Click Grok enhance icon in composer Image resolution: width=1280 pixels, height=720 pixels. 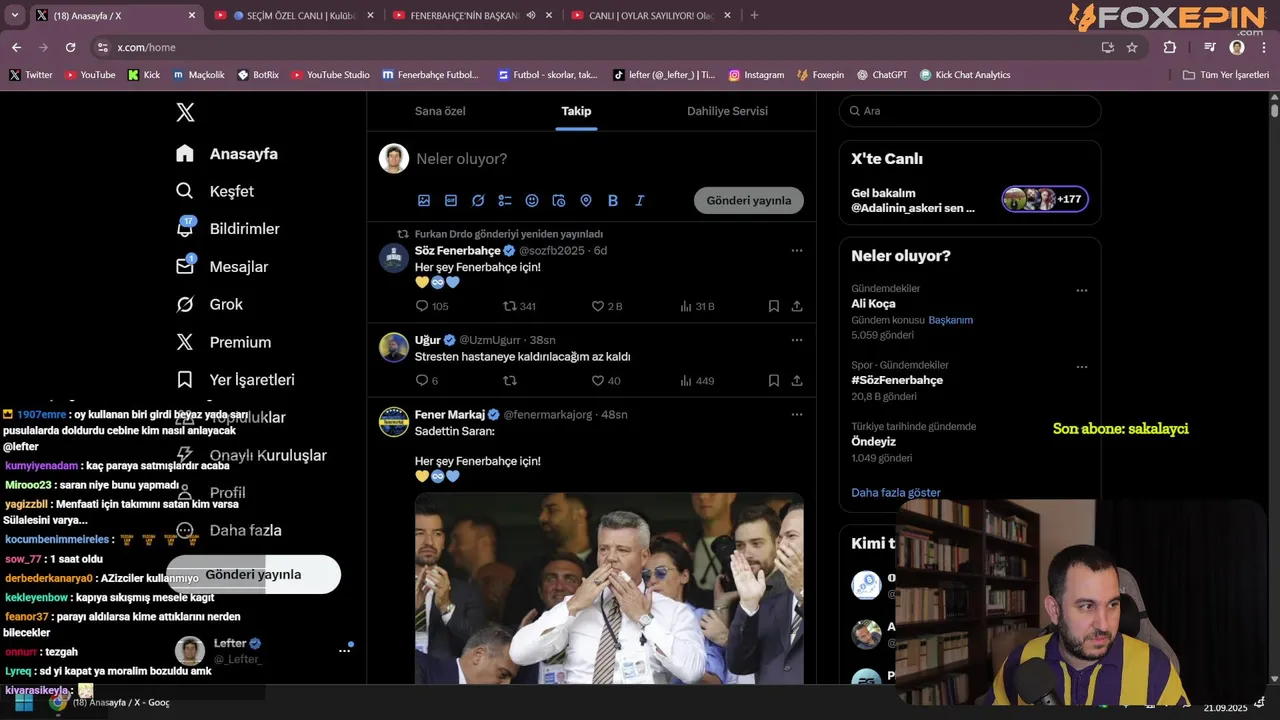coord(478,201)
